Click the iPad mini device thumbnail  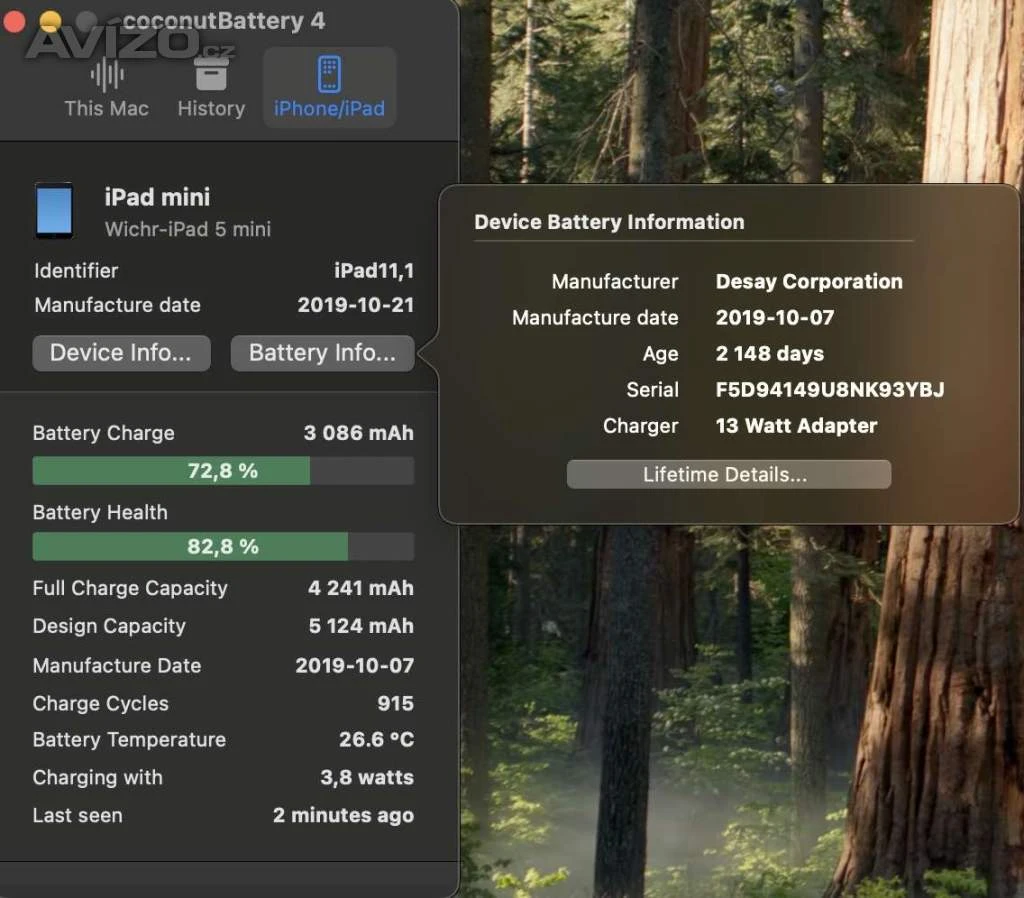[x=54, y=210]
